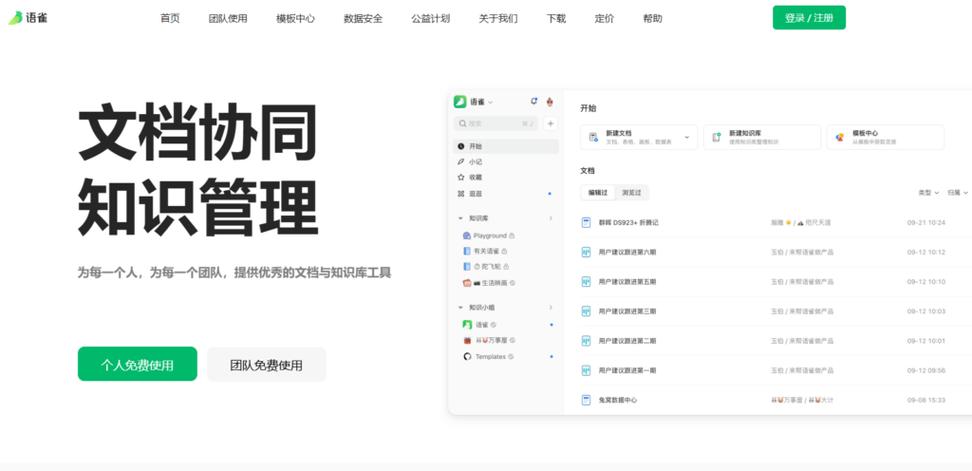Click the 登录 / 注册 button
The width and height of the screenshot is (972, 471).
pos(809,18)
